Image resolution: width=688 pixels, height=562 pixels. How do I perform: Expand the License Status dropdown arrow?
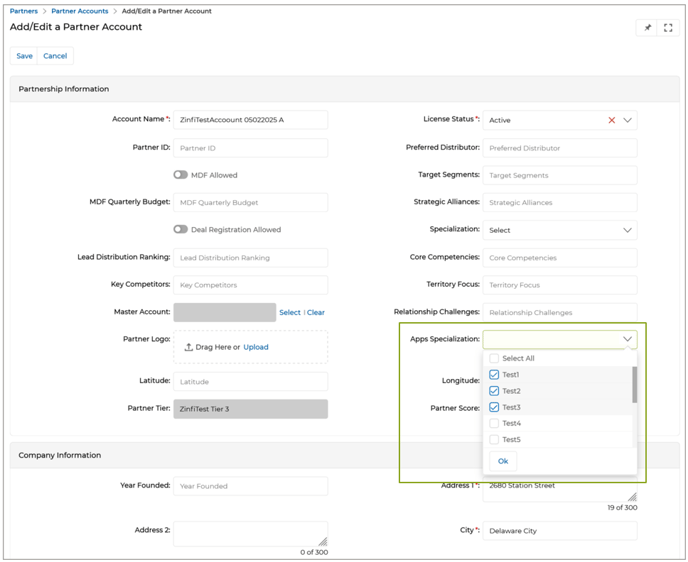tap(627, 120)
